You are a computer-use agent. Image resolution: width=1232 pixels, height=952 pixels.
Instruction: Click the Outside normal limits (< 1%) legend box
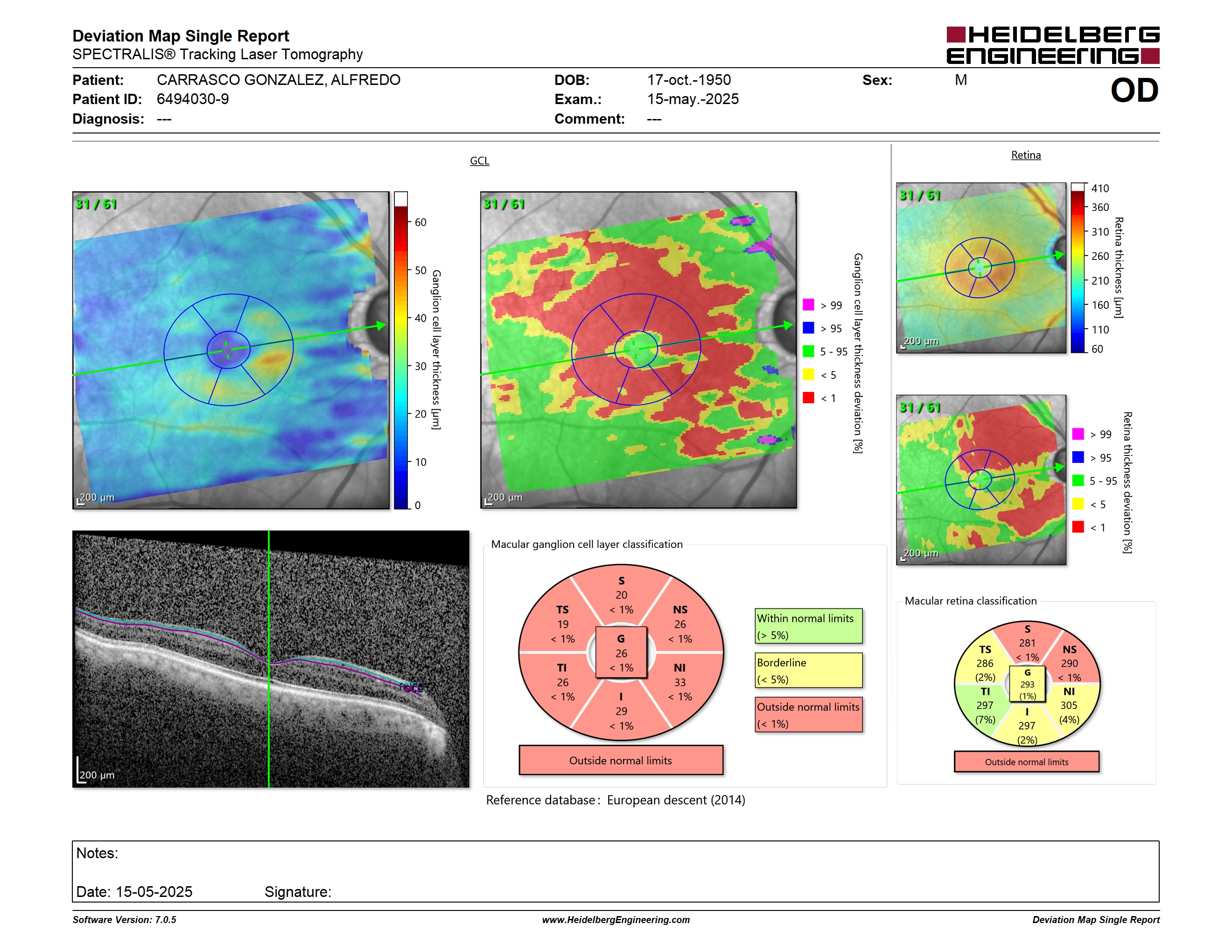coord(808,714)
